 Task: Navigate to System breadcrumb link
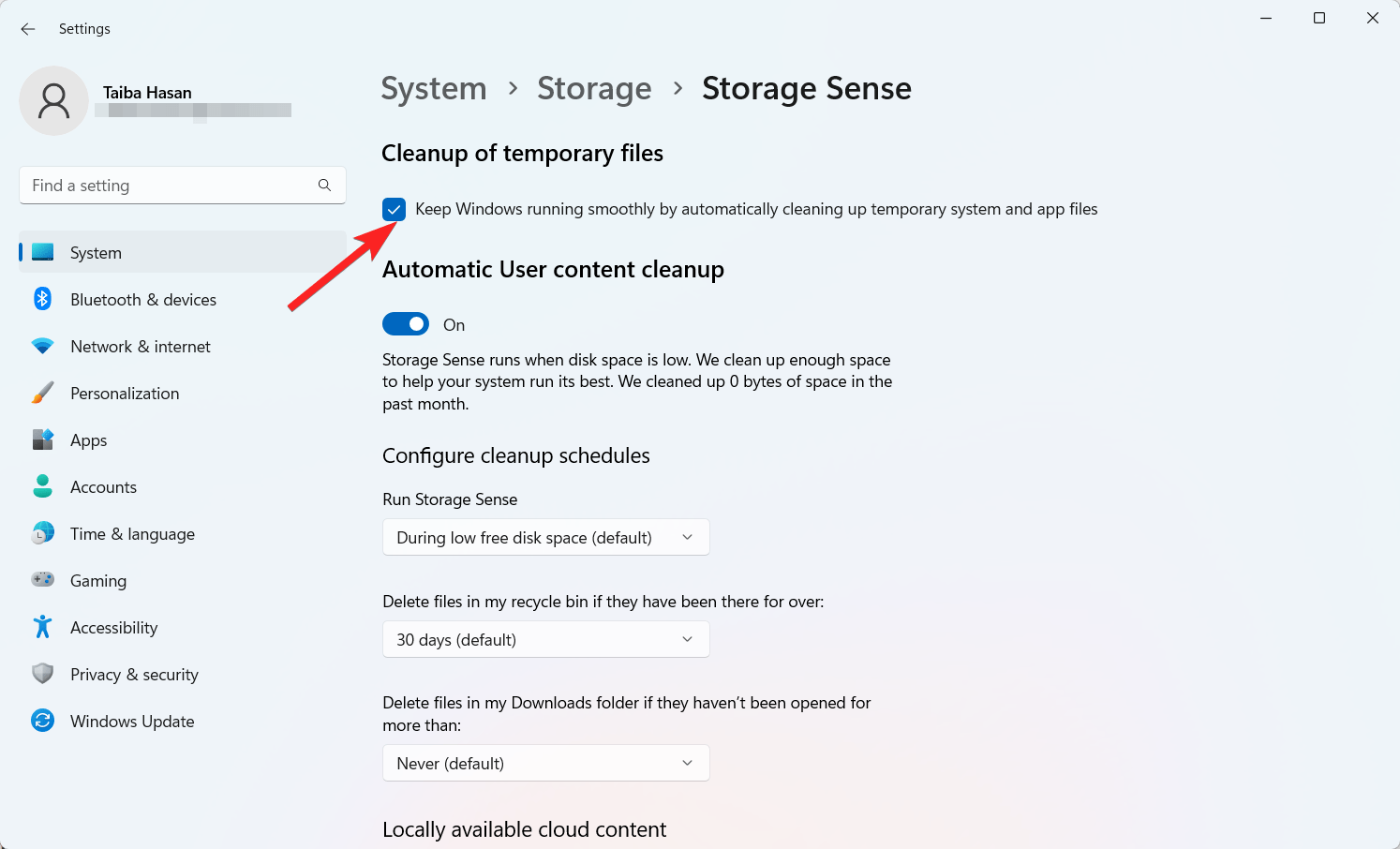[434, 89]
